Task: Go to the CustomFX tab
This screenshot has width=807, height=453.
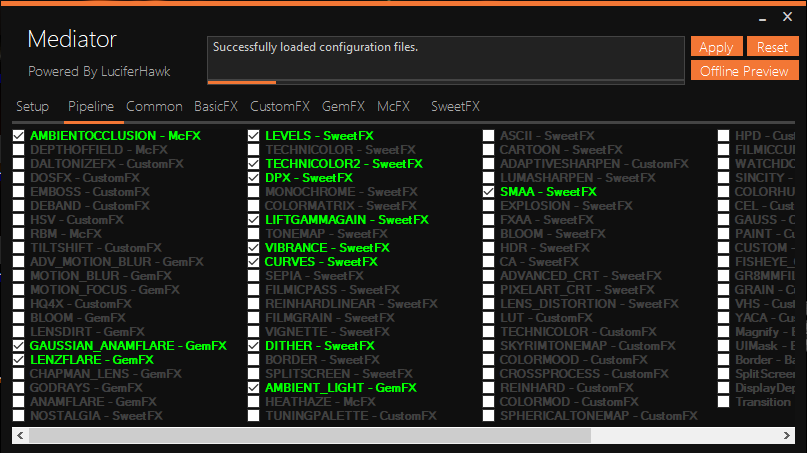Action: [x=280, y=107]
